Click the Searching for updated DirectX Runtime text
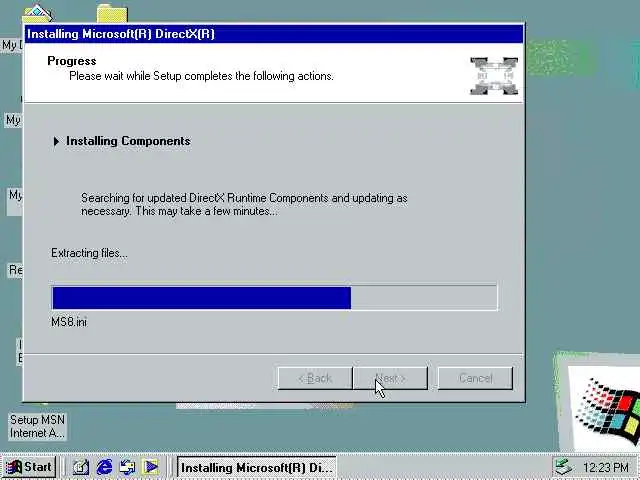This screenshot has width=640, height=480. [x=244, y=204]
